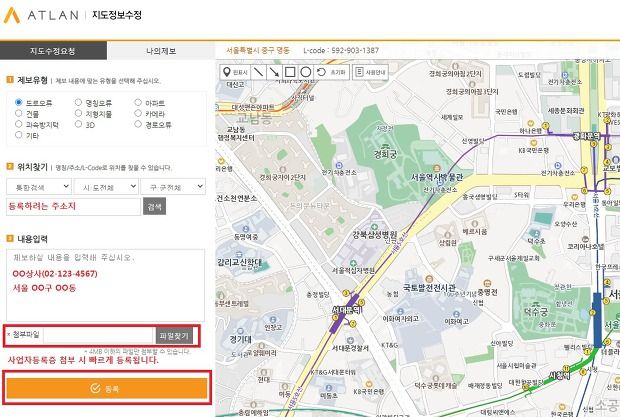This screenshot has width=620, height=417.
Task: Click the 국토발전전시관 map marker
Action: [x=429, y=279]
